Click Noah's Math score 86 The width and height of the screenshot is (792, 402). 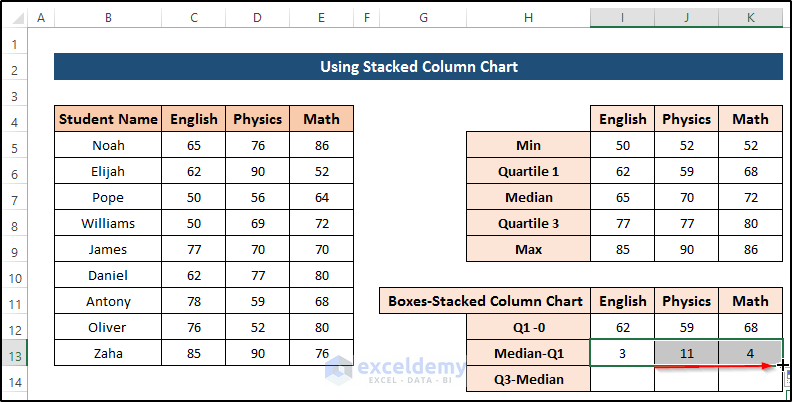tap(321, 145)
